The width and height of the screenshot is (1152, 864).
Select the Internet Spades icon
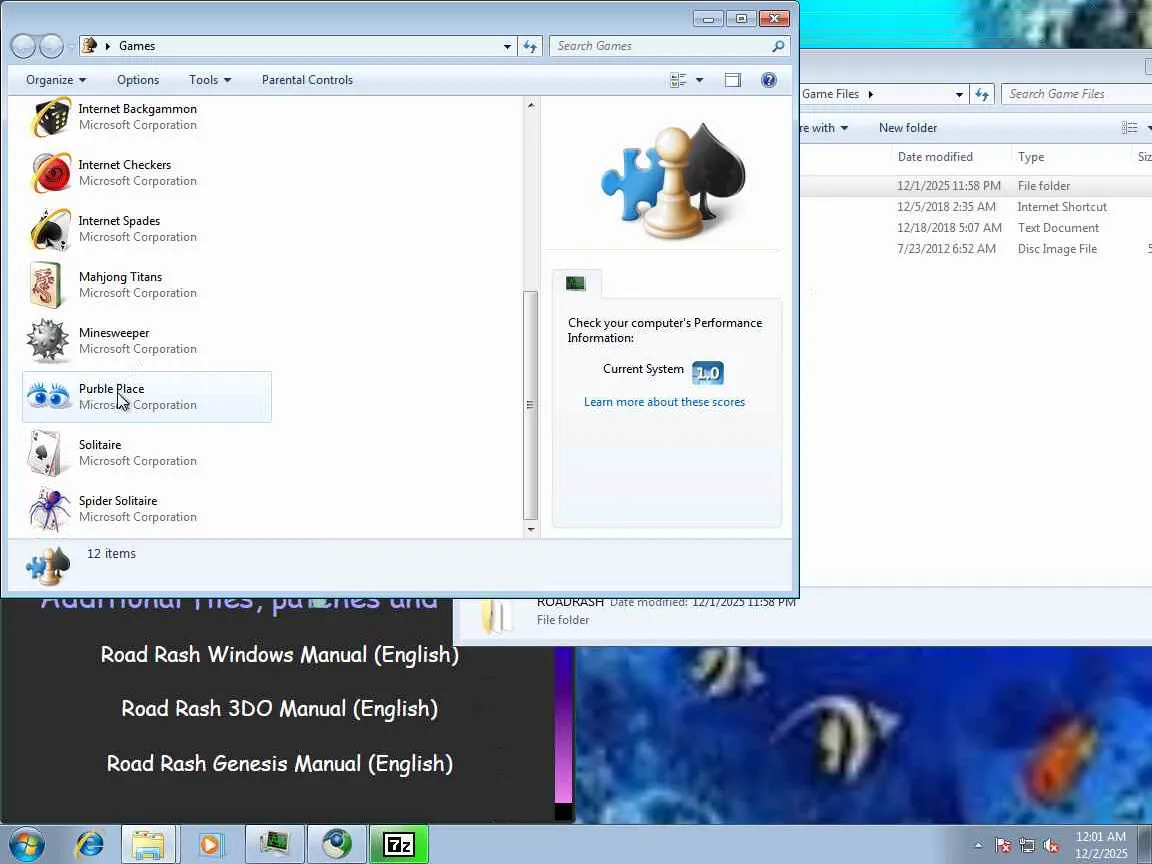pyautogui.click(x=49, y=228)
